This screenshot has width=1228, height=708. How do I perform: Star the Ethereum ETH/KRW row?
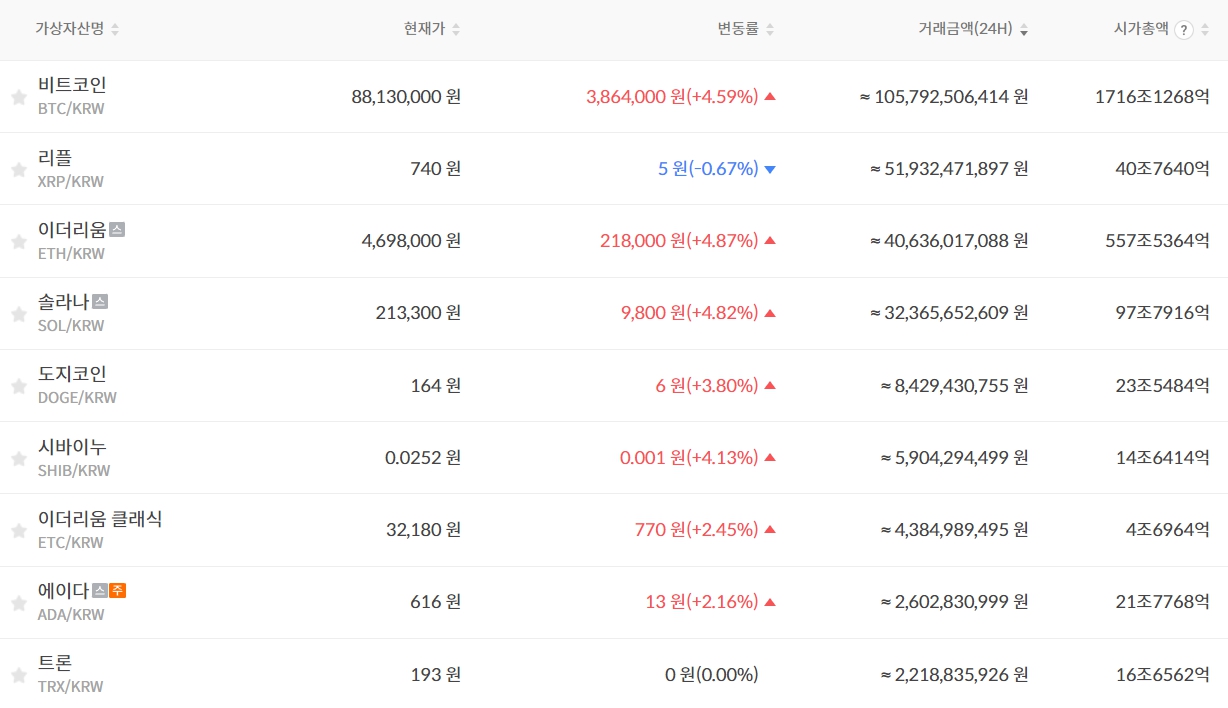(x=18, y=242)
